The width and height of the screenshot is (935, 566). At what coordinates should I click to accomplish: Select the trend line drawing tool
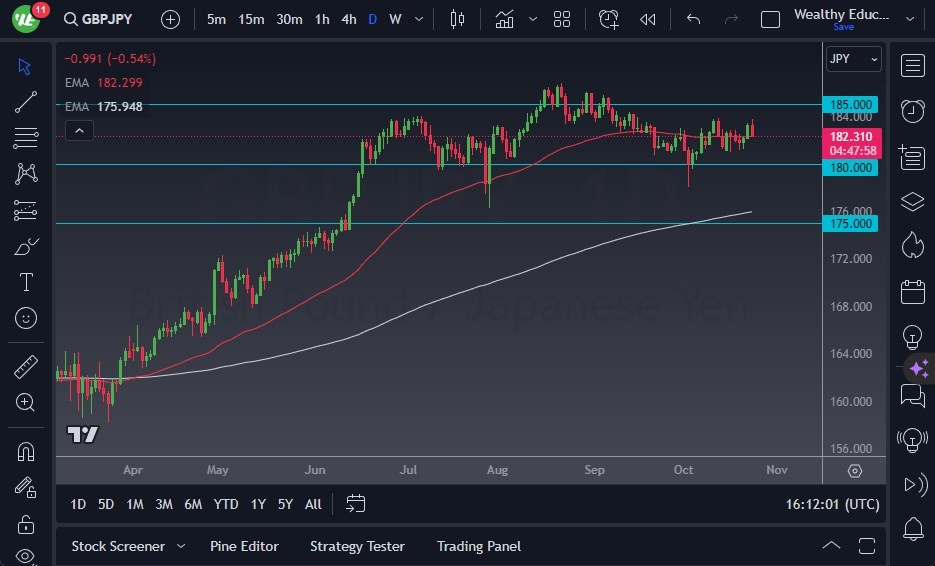click(26, 102)
